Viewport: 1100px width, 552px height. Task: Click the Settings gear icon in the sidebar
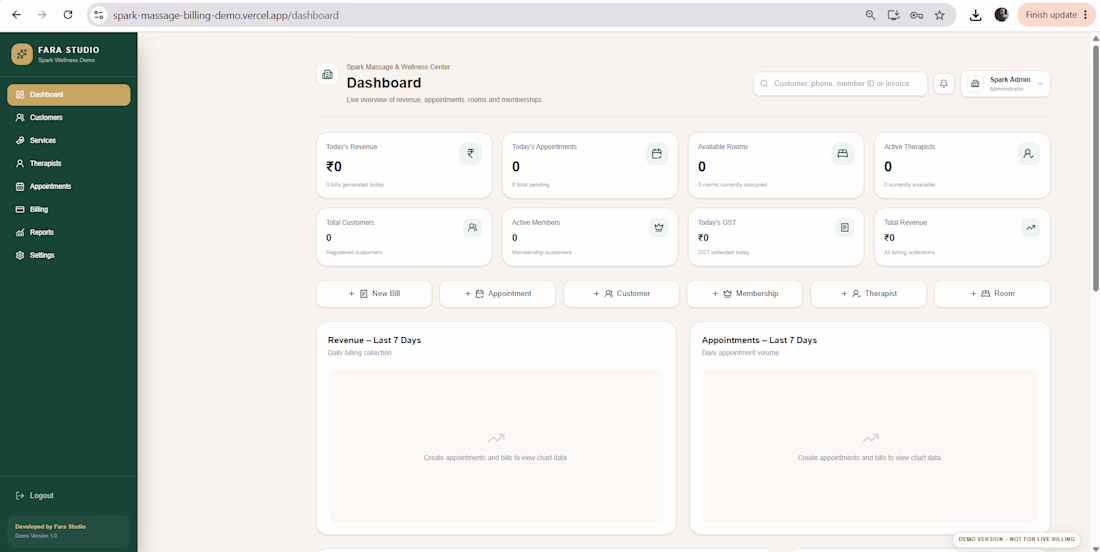20,255
